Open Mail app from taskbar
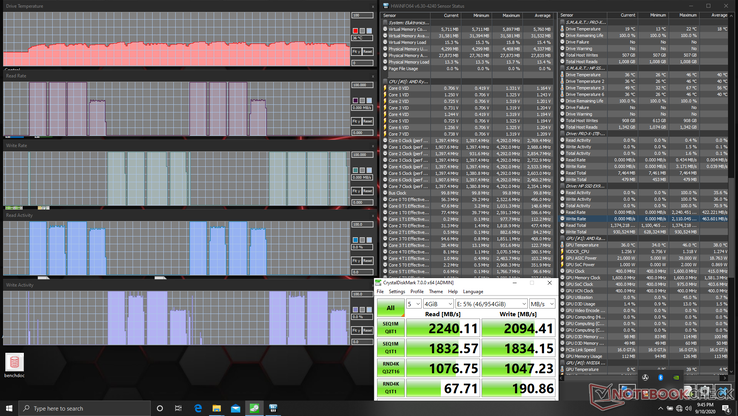This screenshot has height=416, width=738. pos(235,408)
